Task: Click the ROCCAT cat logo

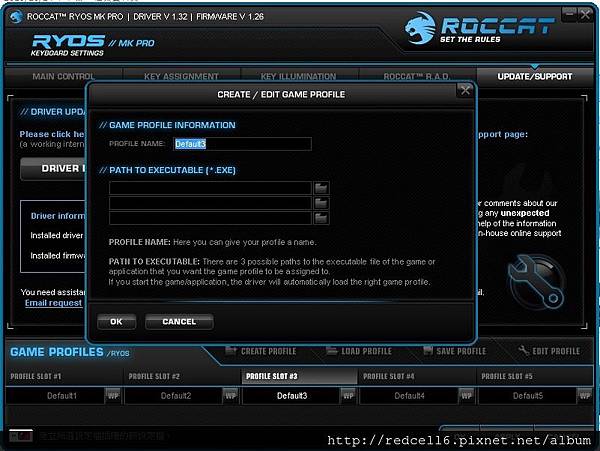Action: 420,28
